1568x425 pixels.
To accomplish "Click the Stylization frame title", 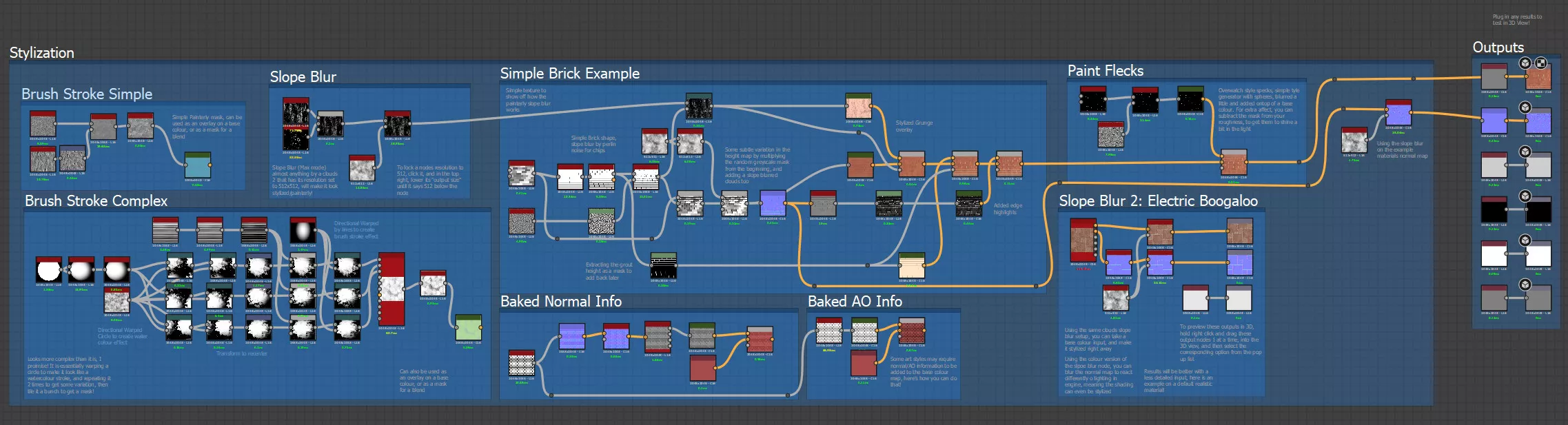I will [x=41, y=53].
